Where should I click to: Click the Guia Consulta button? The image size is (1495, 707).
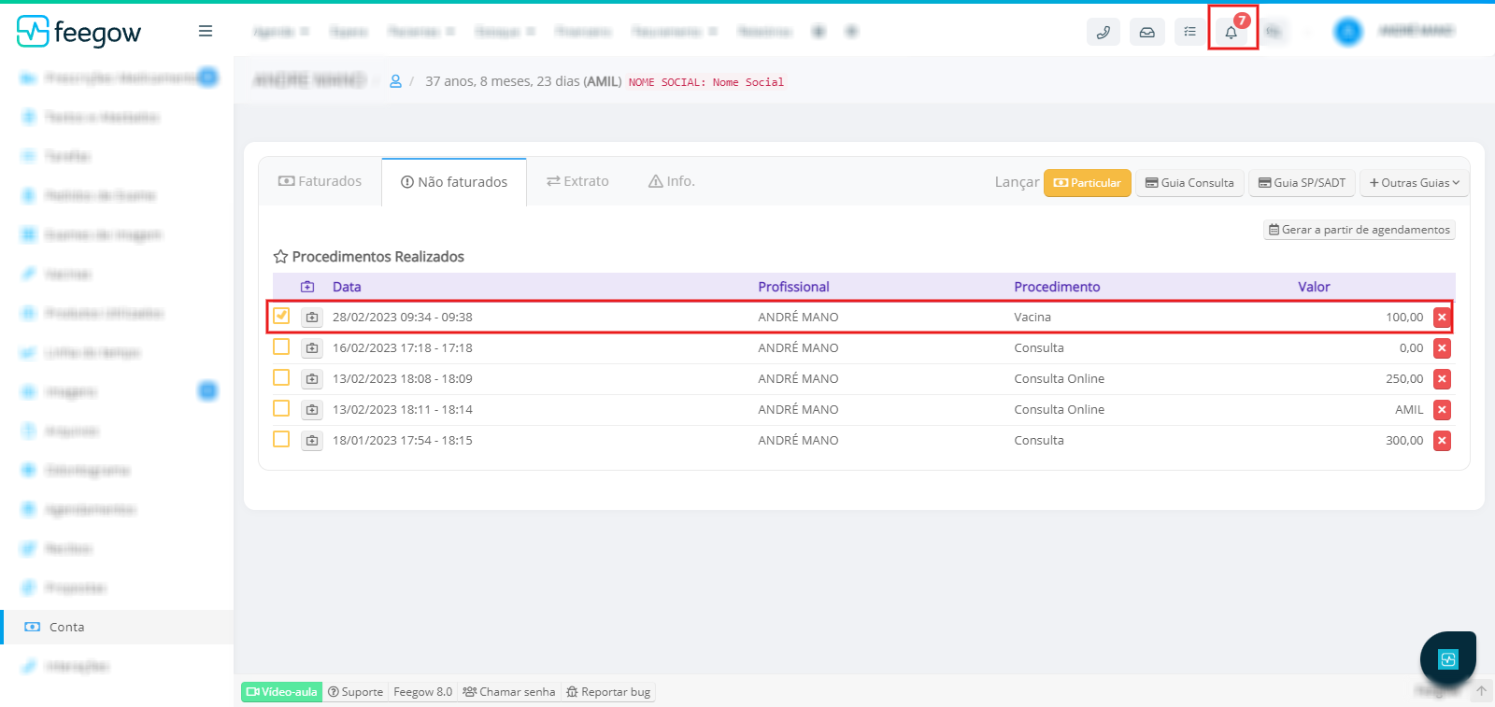[x=1189, y=183]
